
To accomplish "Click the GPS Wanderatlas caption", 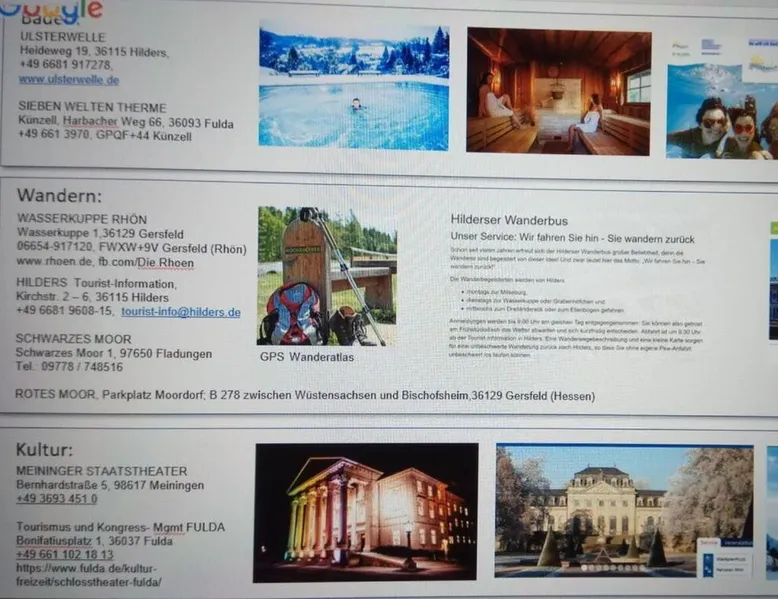I will 307,356.
